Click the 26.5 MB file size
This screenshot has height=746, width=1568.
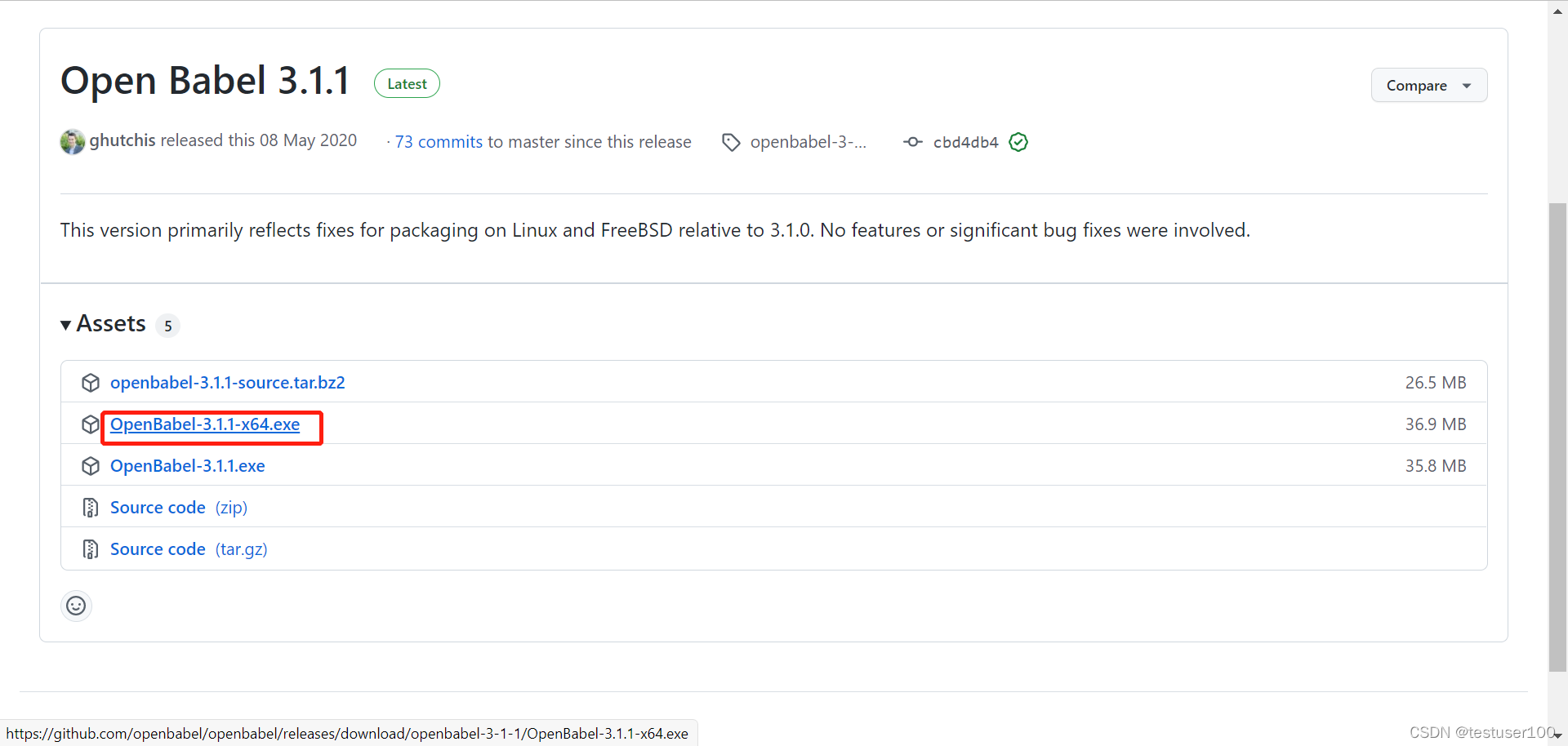[1435, 383]
